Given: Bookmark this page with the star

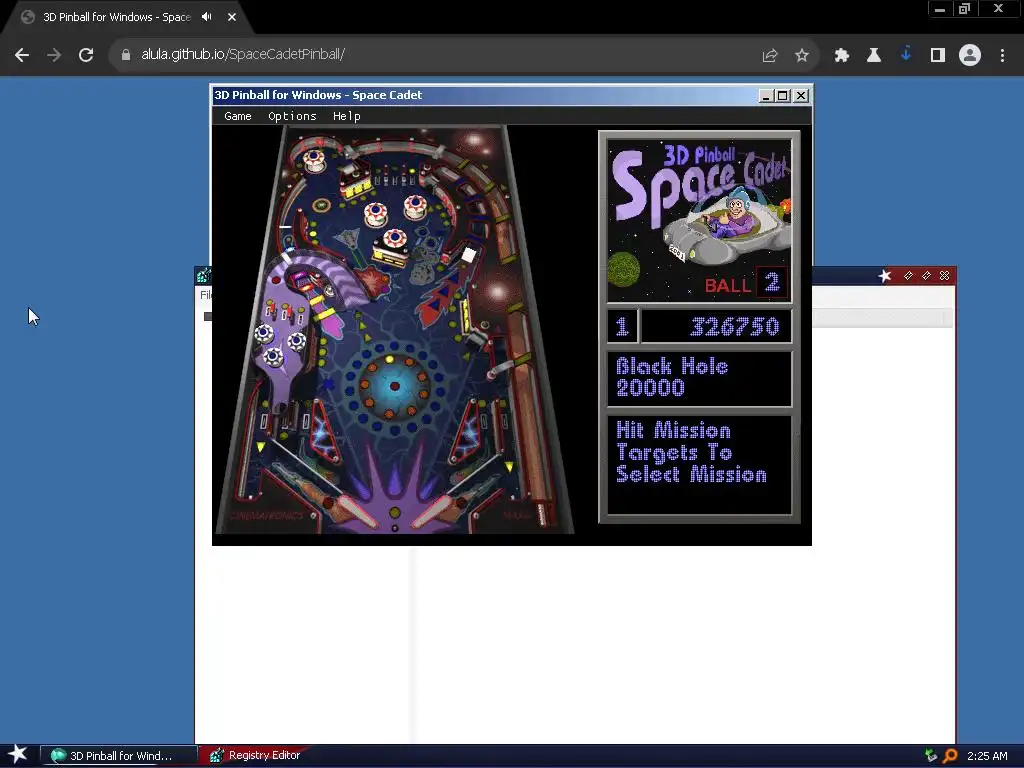Looking at the screenshot, I should tap(802, 56).
